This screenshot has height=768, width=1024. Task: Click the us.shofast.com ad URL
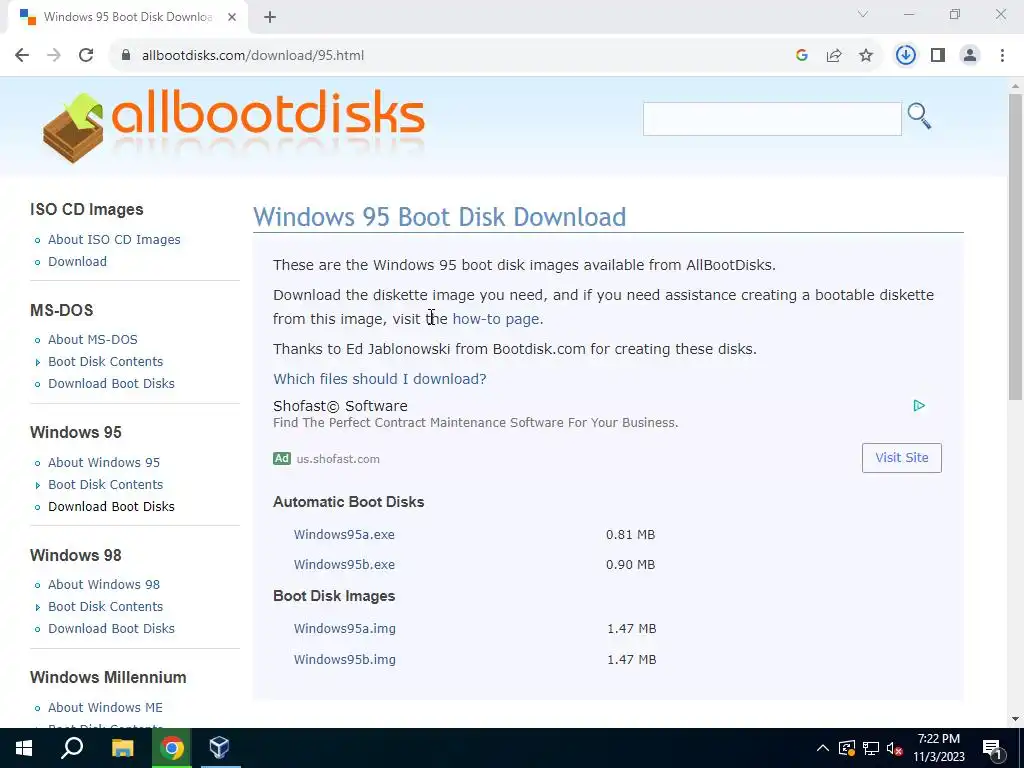[338, 459]
